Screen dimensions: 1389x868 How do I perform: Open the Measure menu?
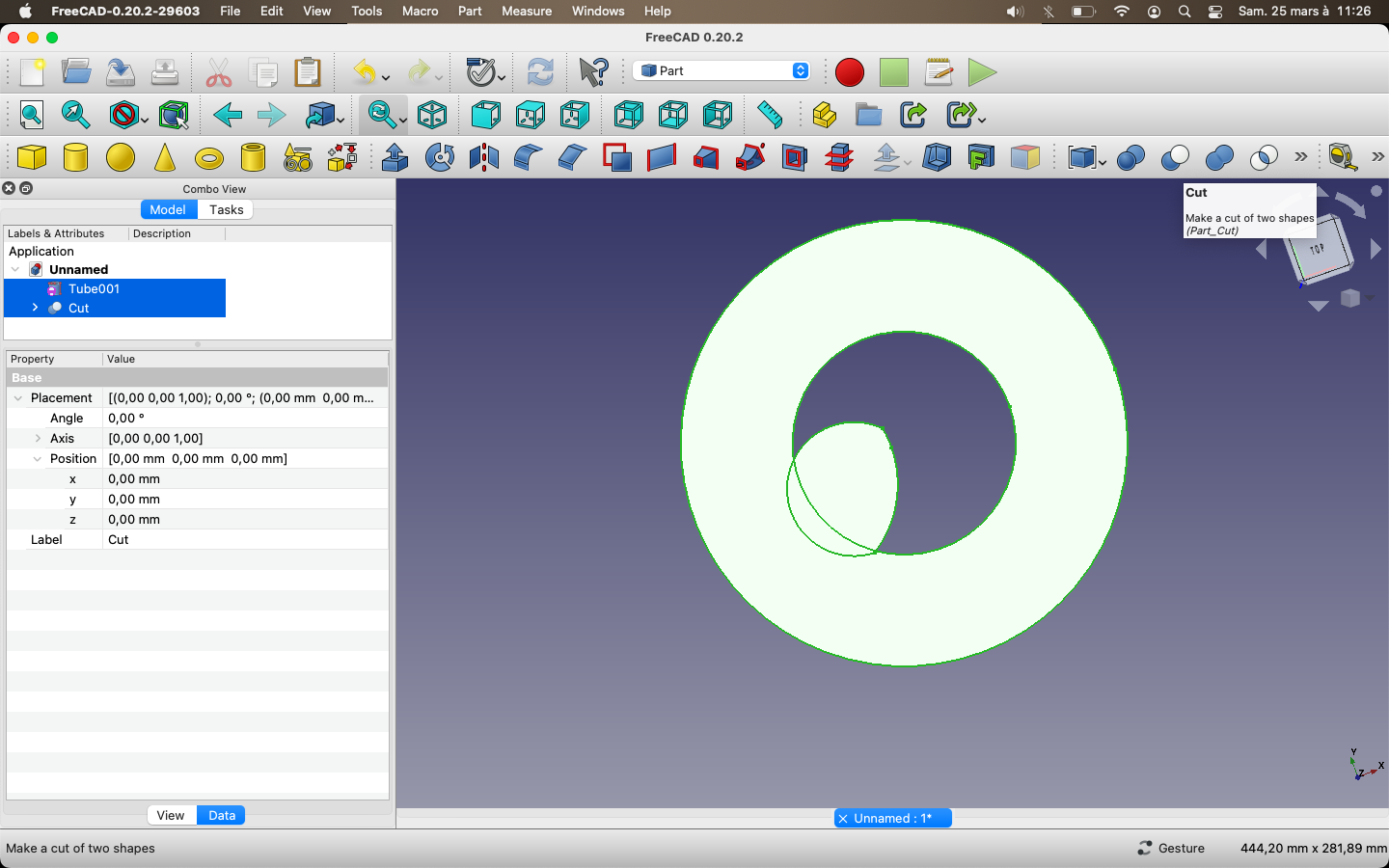point(527,11)
